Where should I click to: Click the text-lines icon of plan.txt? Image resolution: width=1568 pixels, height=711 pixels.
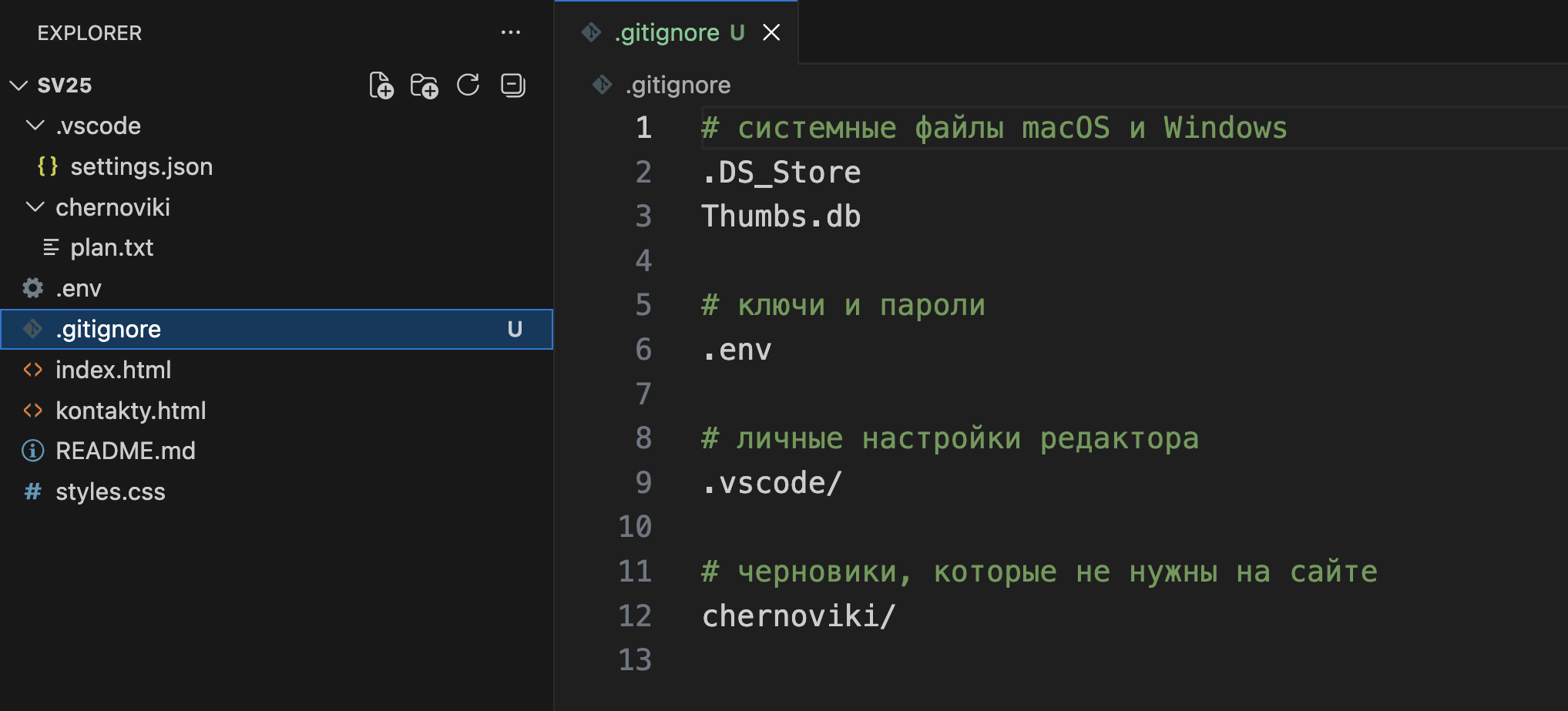pyautogui.click(x=51, y=247)
